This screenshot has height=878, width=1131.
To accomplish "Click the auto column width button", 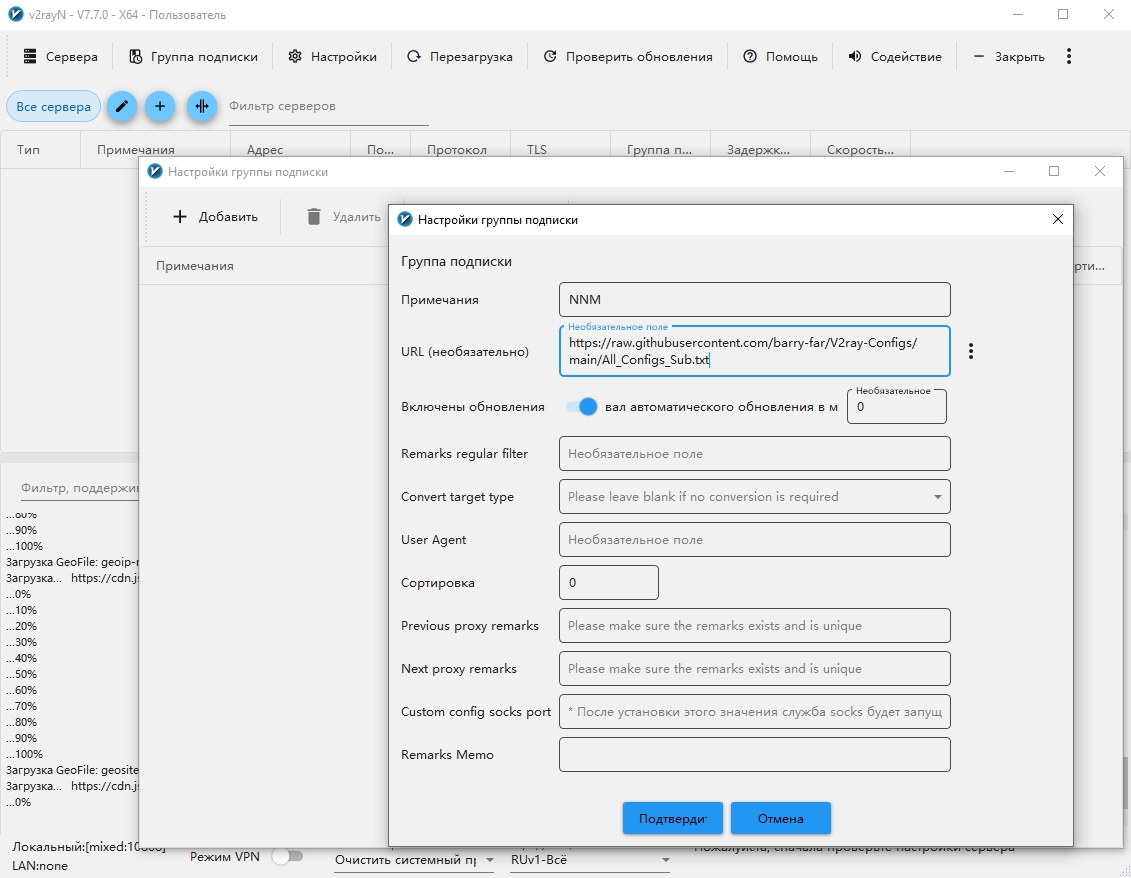I will pyautogui.click(x=202, y=107).
